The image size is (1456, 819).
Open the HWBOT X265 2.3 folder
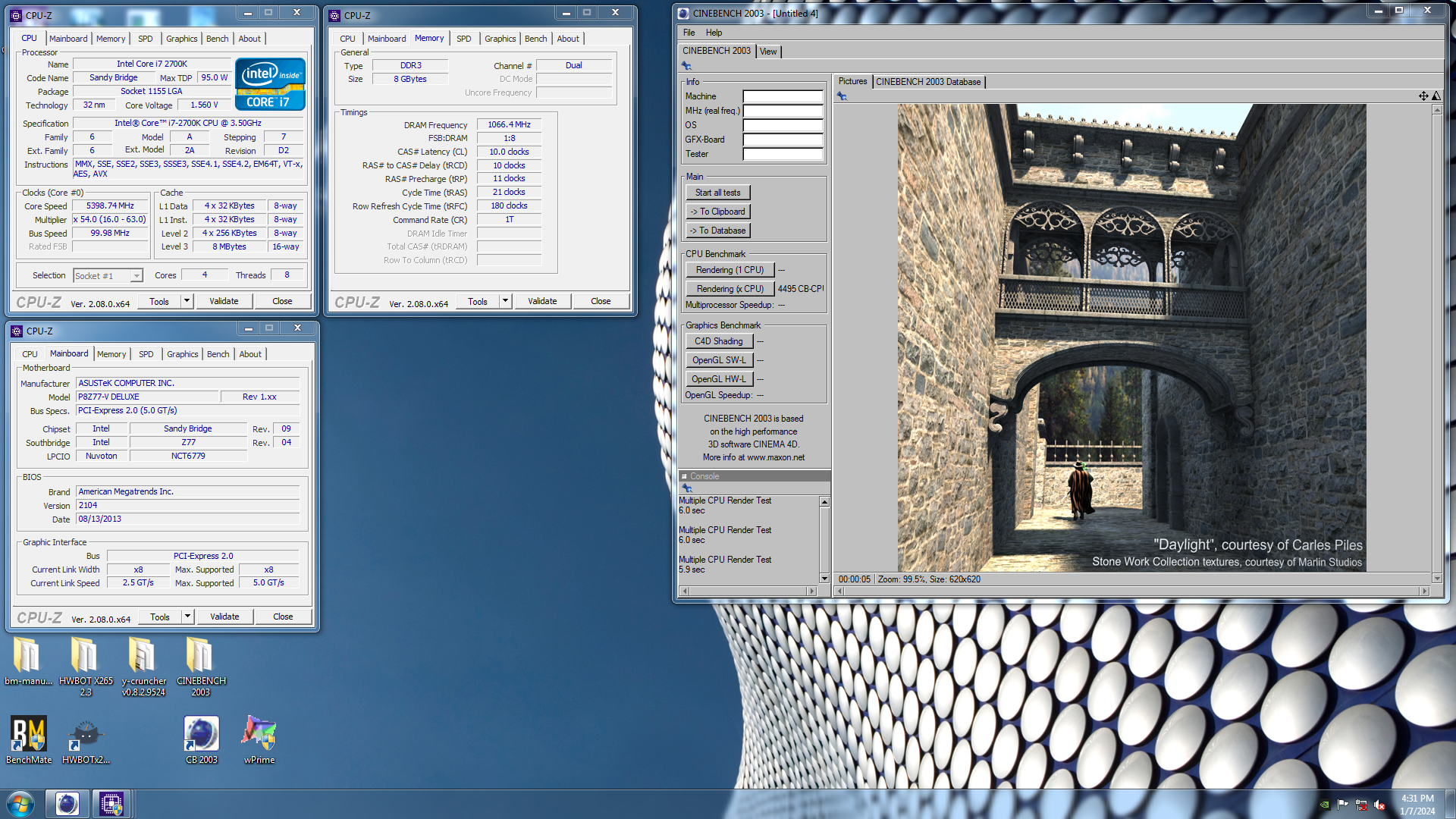[x=86, y=667]
